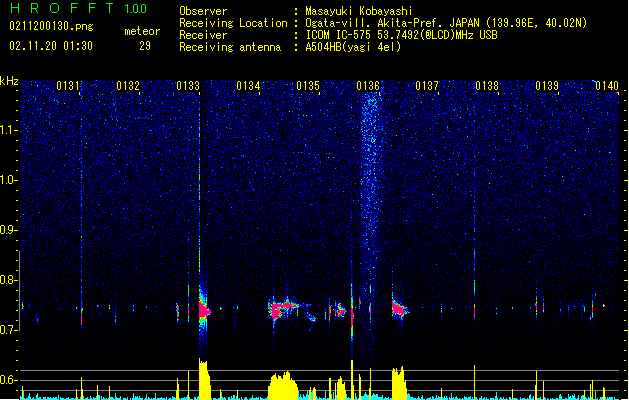The width and height of the screenshot is (629, 400).
Task: Click the 0137 time marker
Action: click(x=427, y=86)
